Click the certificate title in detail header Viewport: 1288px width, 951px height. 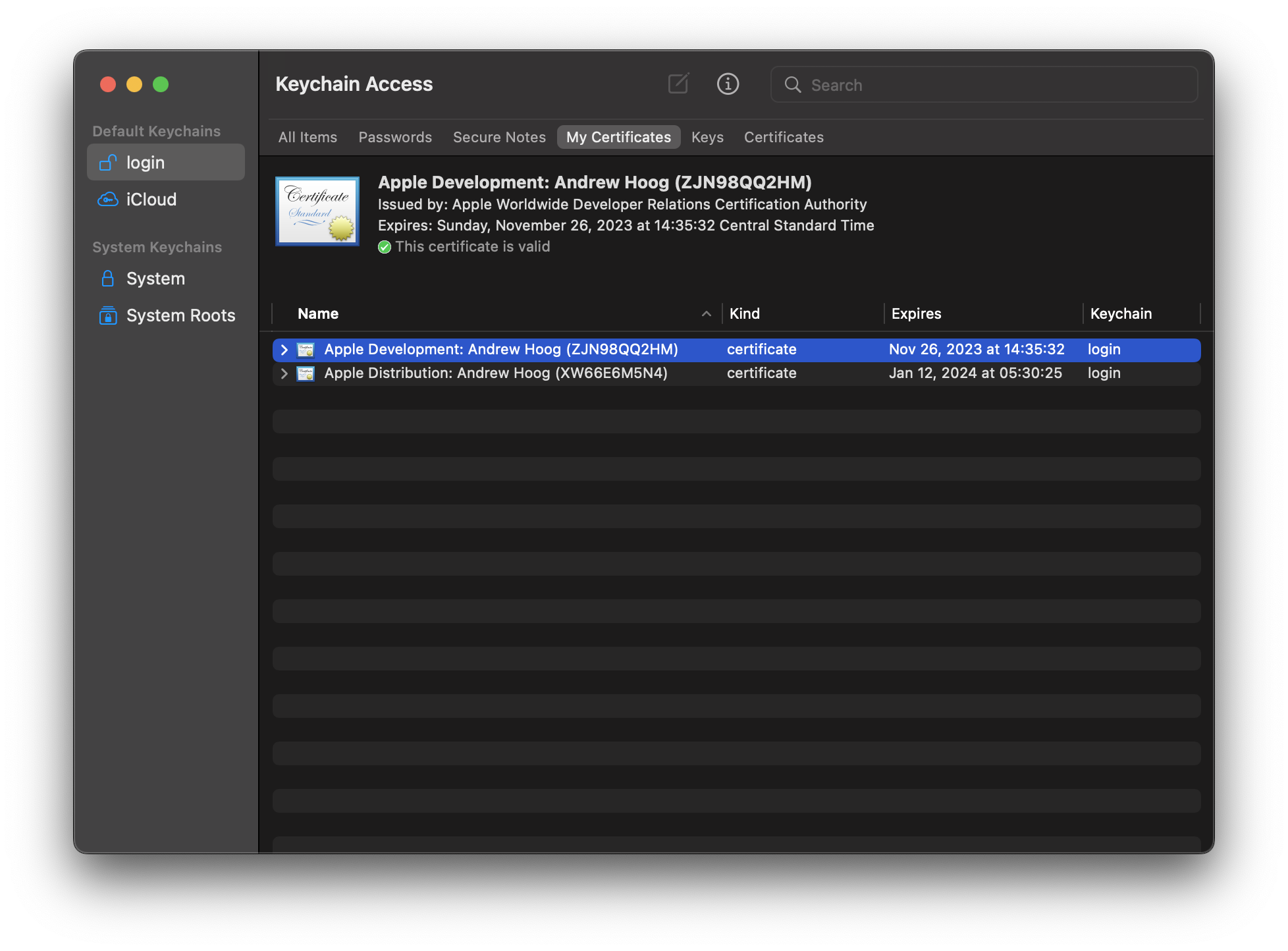click(x=595, y=182)
